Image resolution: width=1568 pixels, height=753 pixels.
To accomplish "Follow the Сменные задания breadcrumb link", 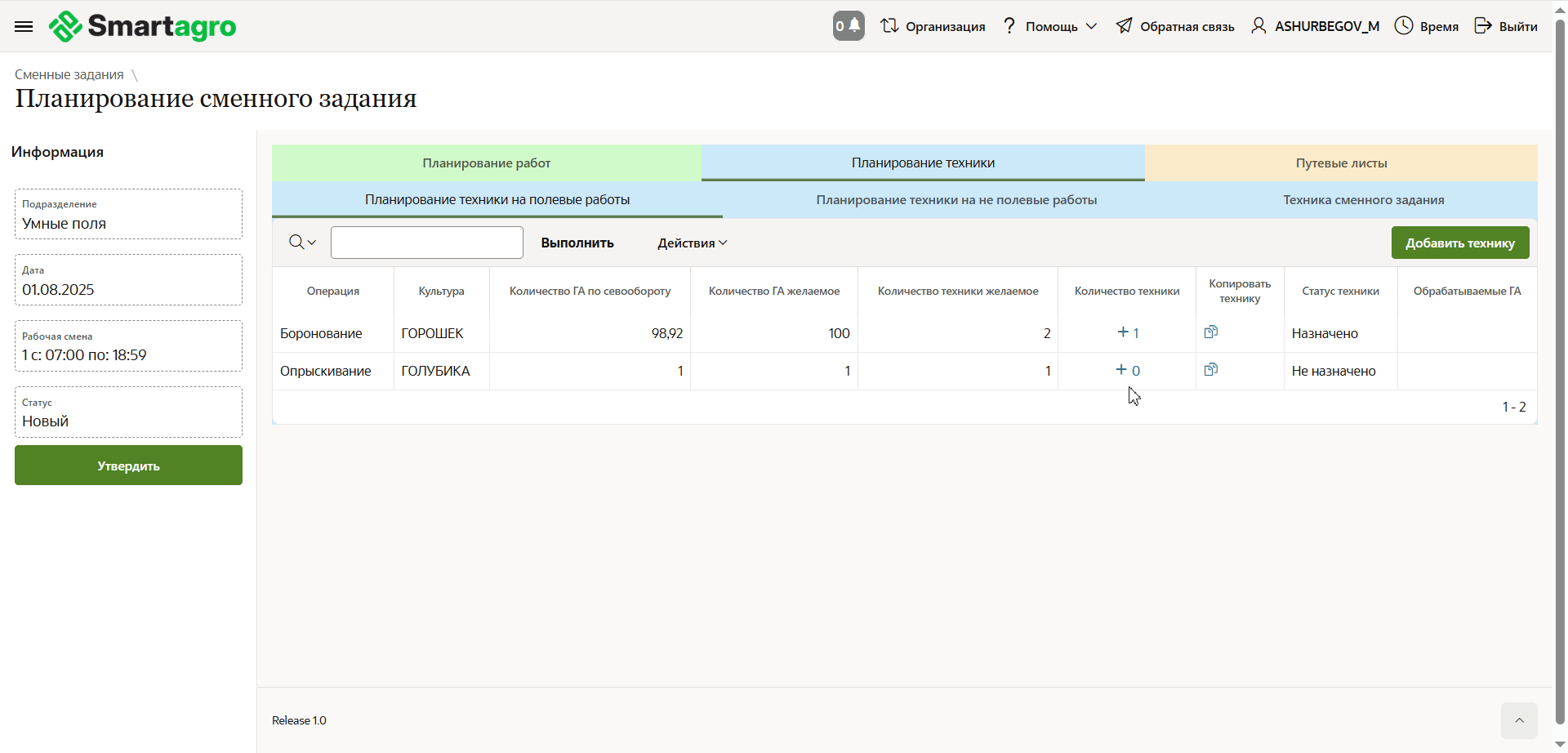I will (x=69, y=74).
